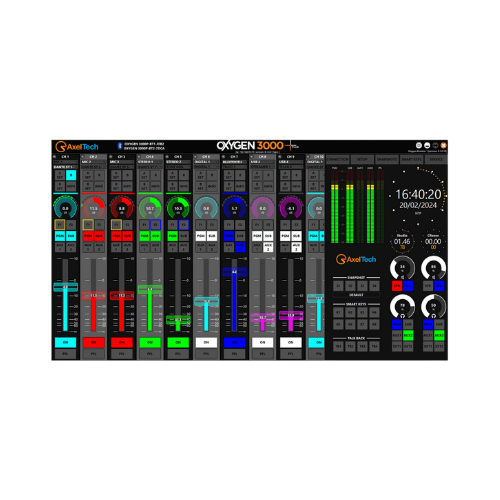Click the CH 9 magenta gain knob
This screenshot has height=500, width=500.
[x=291, y=208]
